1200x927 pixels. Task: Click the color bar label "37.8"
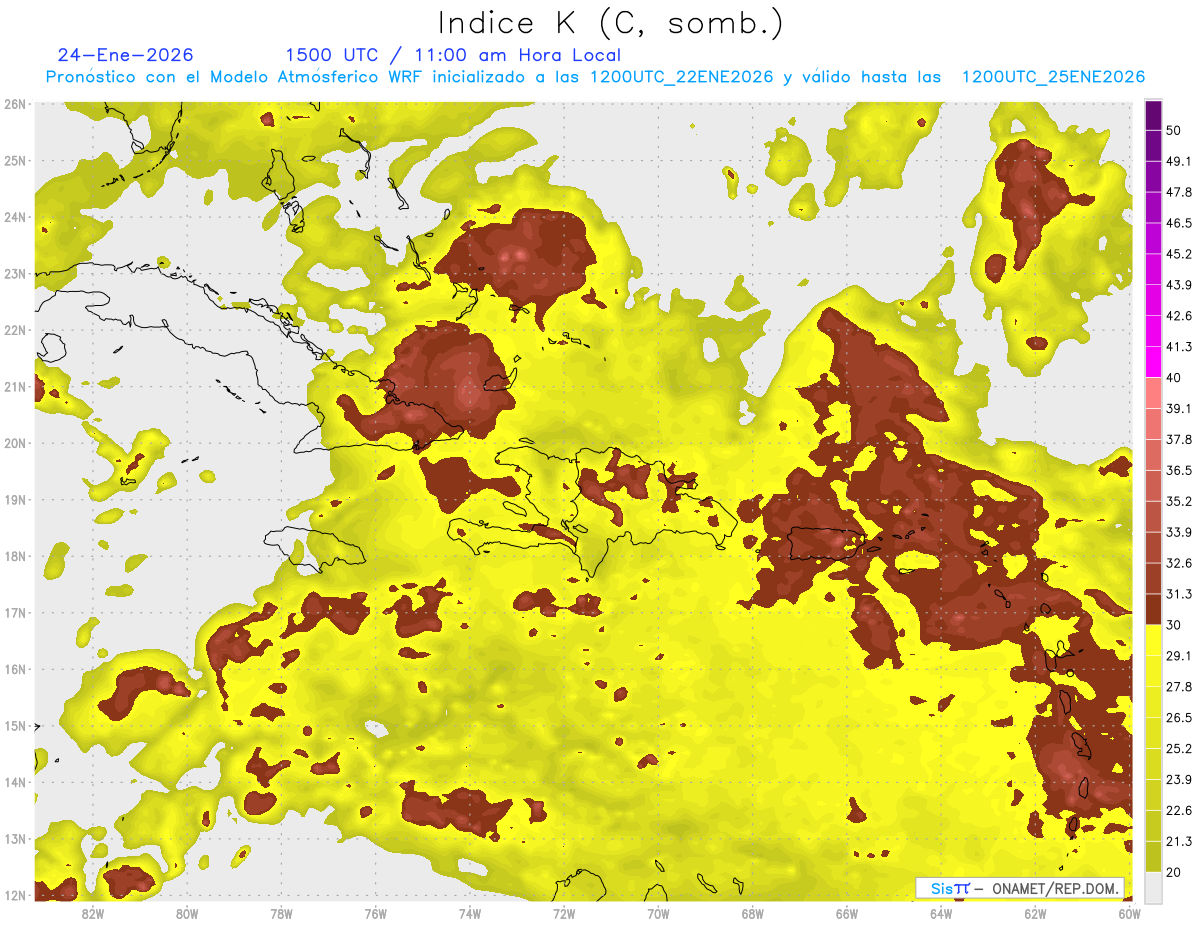[1178, 439]
